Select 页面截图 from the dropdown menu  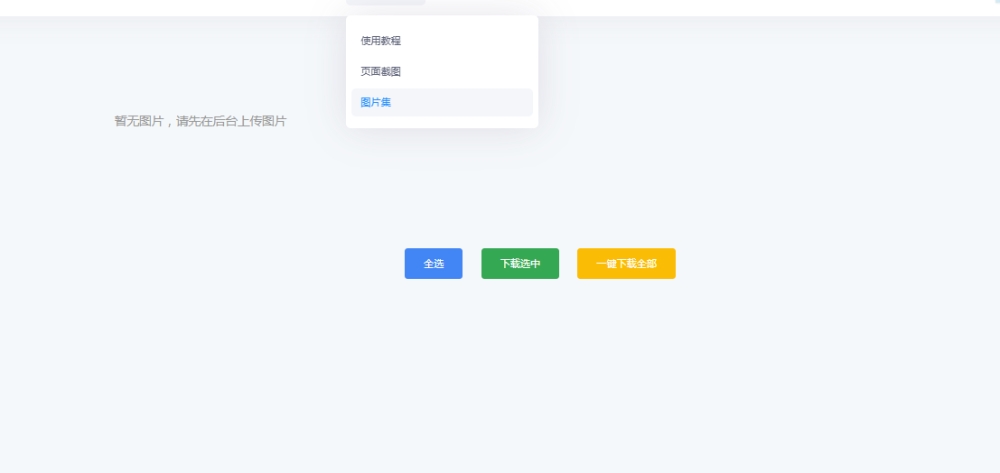(381, 72)
